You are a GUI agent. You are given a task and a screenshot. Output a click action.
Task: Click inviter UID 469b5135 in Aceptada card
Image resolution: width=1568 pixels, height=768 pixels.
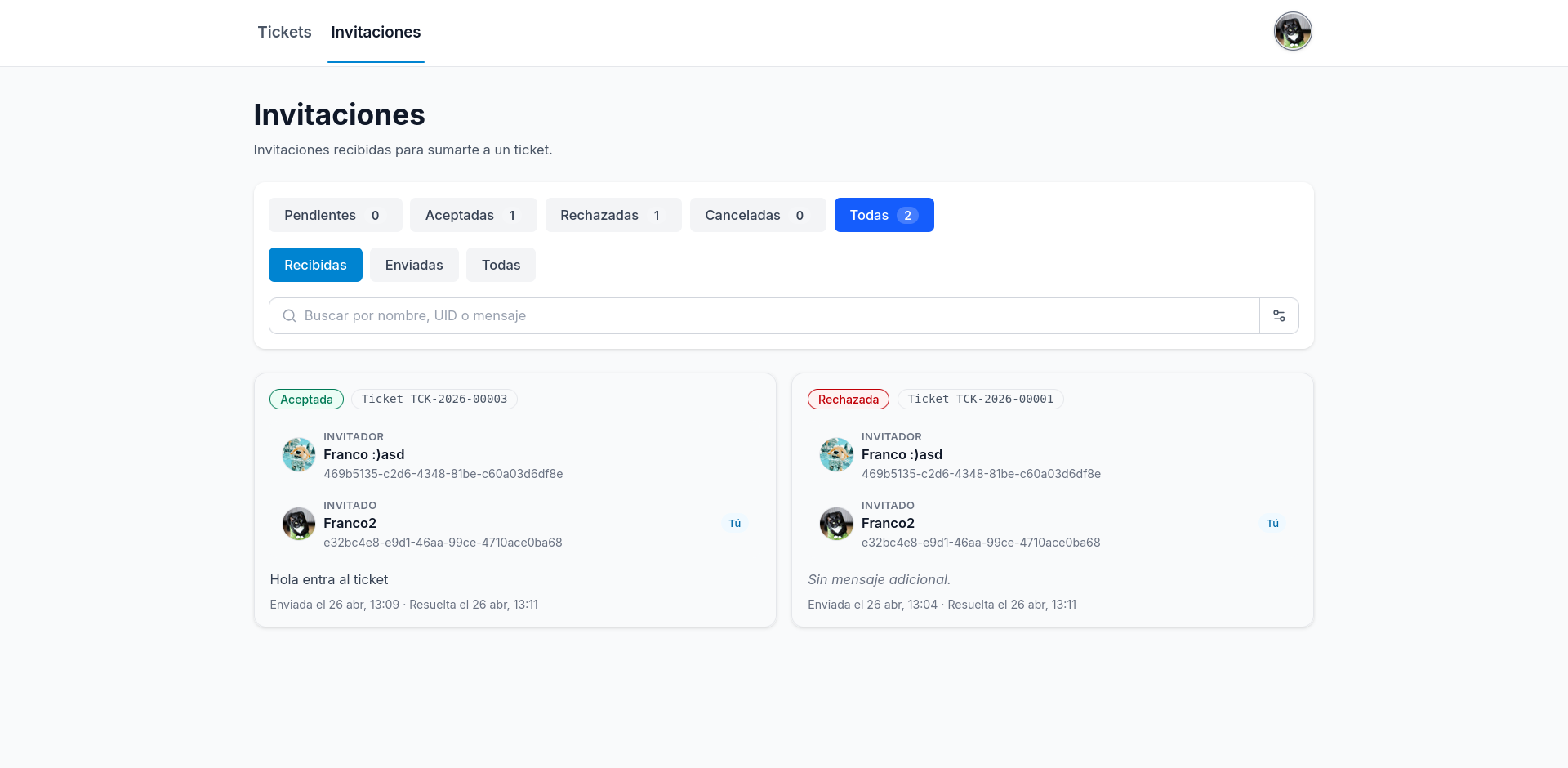click(x=443, y=474)
